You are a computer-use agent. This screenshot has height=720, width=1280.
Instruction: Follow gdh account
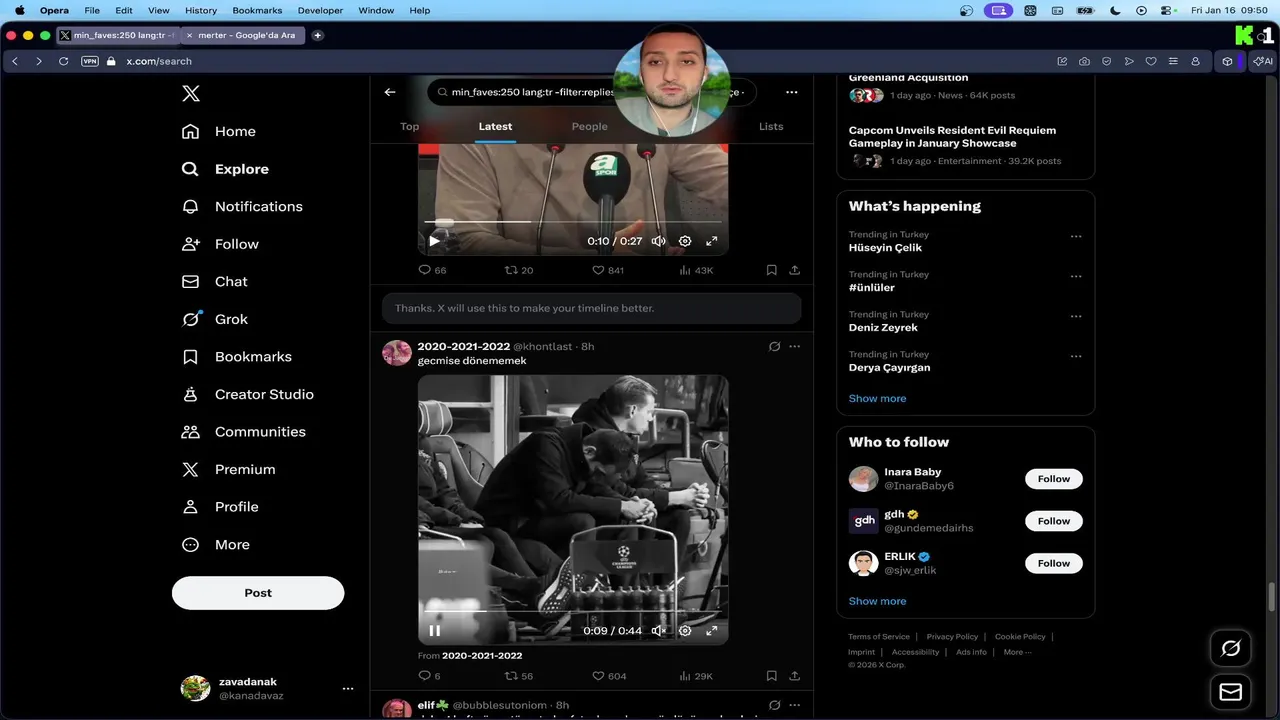click(x=1053, y=521)
